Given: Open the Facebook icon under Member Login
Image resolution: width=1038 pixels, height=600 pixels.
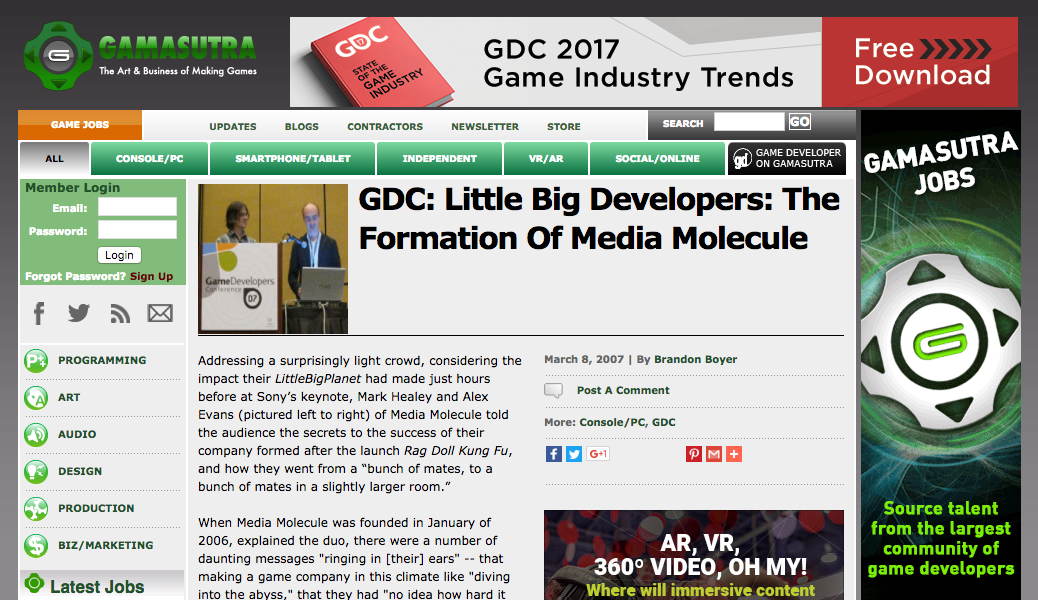Looking at the screenshot, I should [x=39, y=313].
